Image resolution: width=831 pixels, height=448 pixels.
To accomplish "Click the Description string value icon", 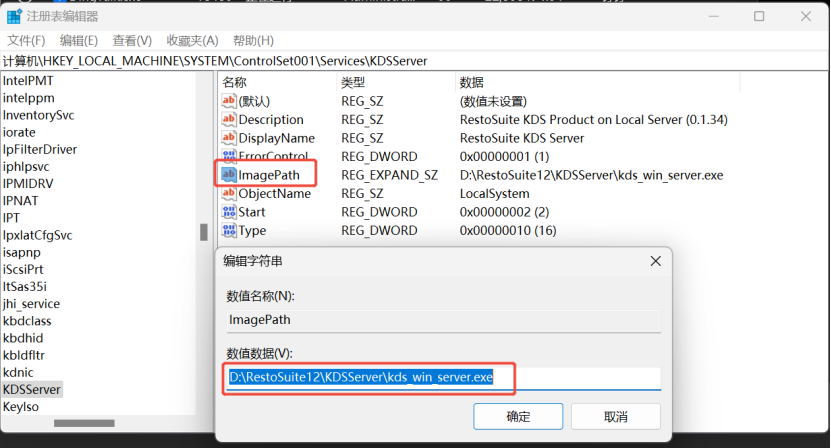I will [x=228, y=120].
